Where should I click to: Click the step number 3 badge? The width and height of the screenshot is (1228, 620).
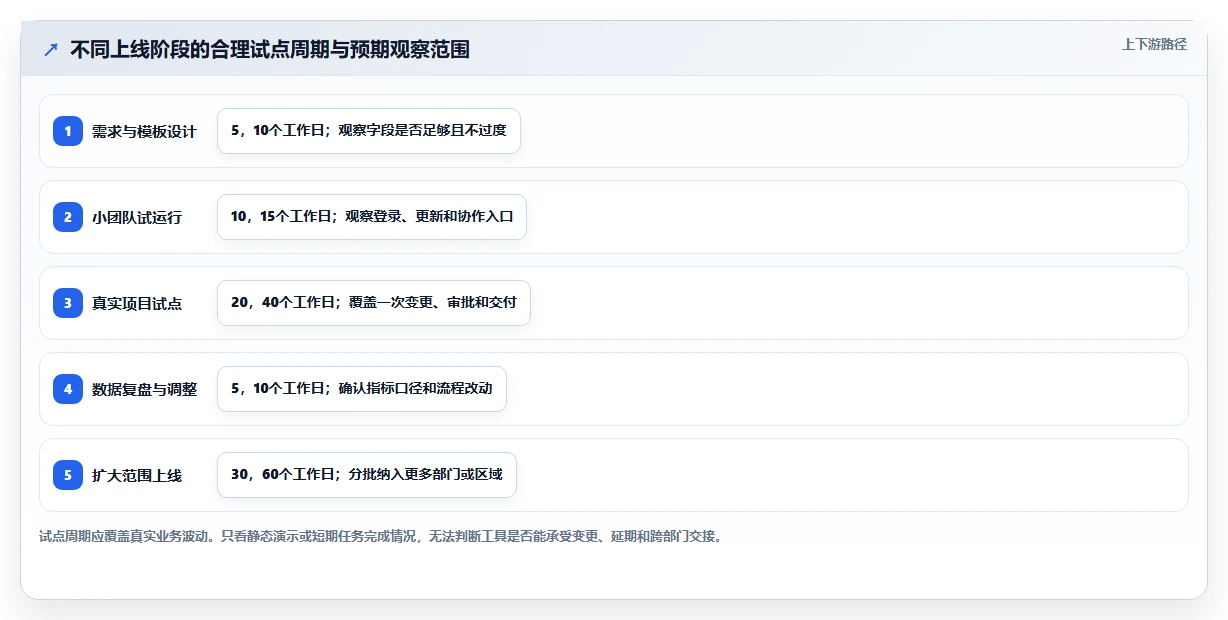point(68,303)
